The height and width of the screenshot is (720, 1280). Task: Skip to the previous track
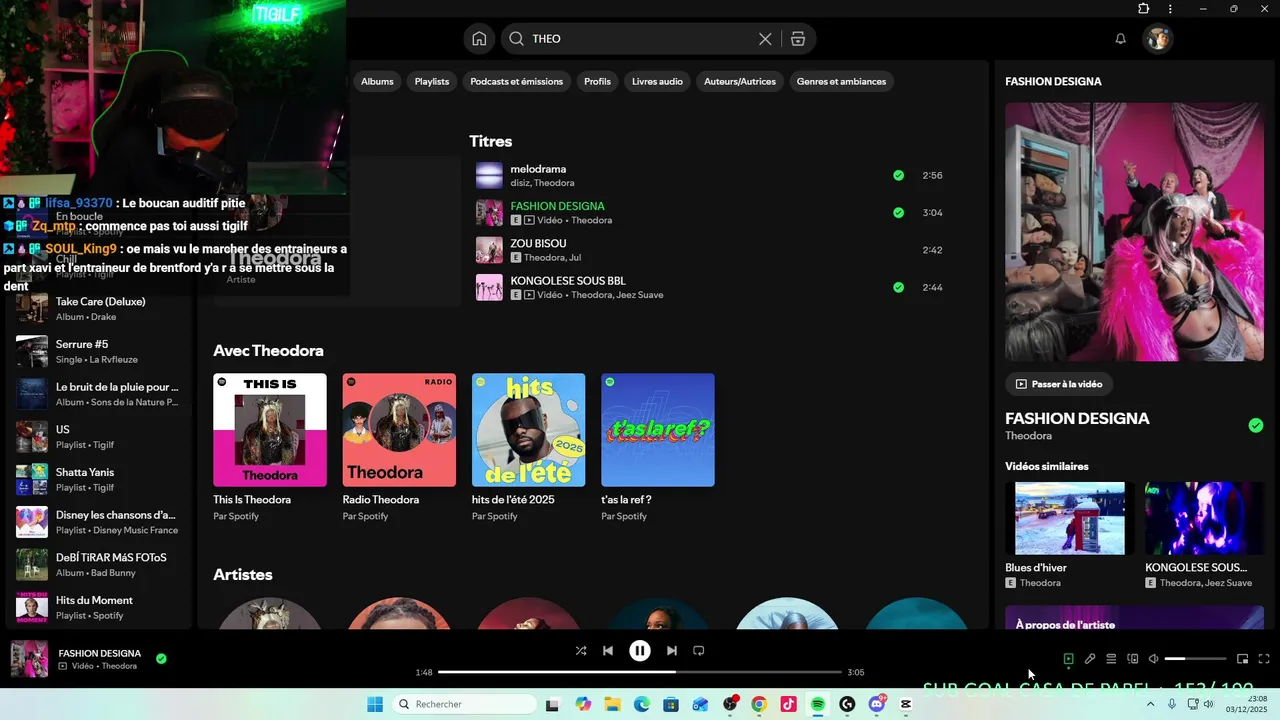coord(608,650)
